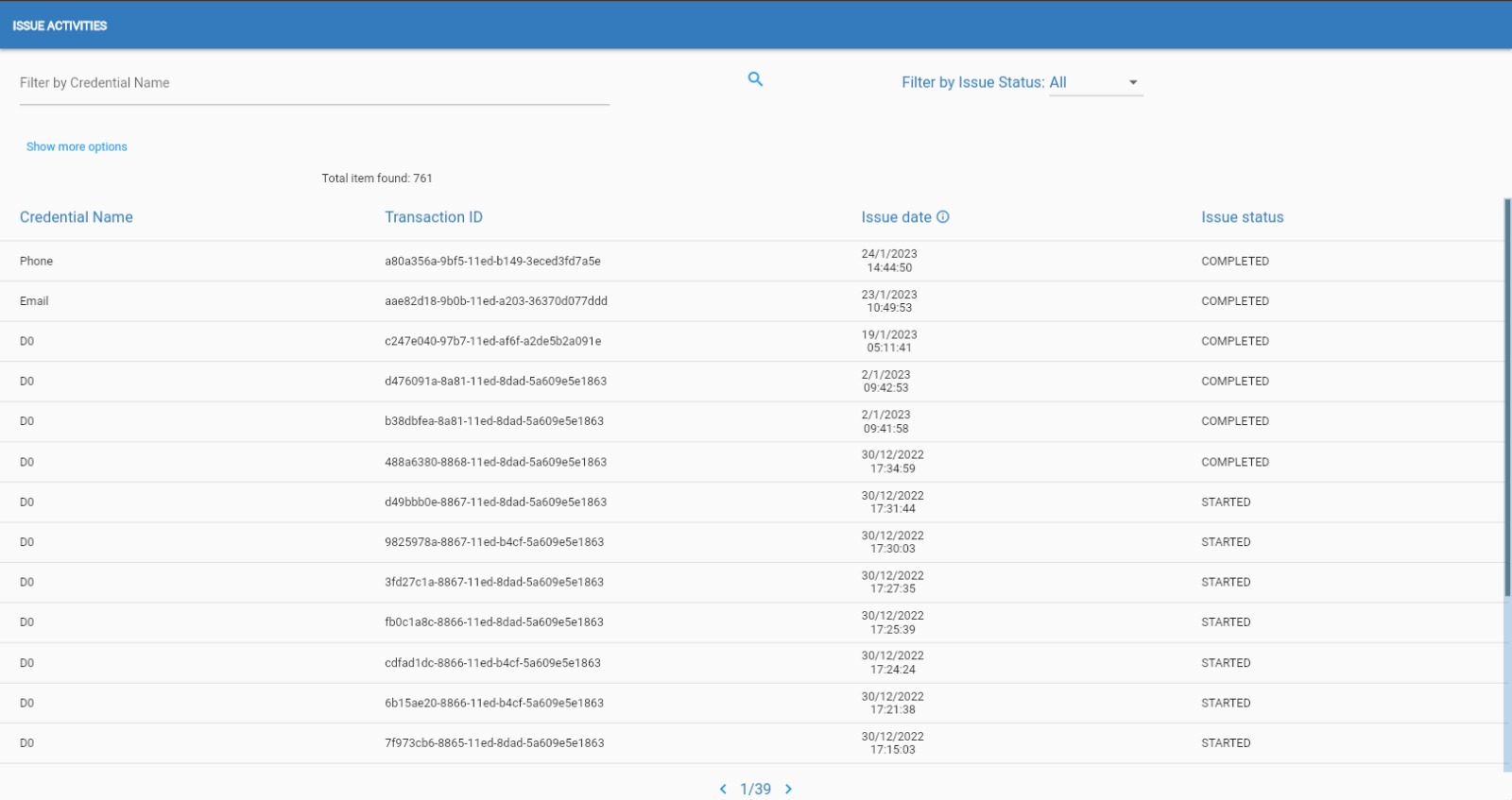
Task: Click transaction ID aae82d18-9b0b-11ed-a203-36370d077ddd
Action: (496, 301)
